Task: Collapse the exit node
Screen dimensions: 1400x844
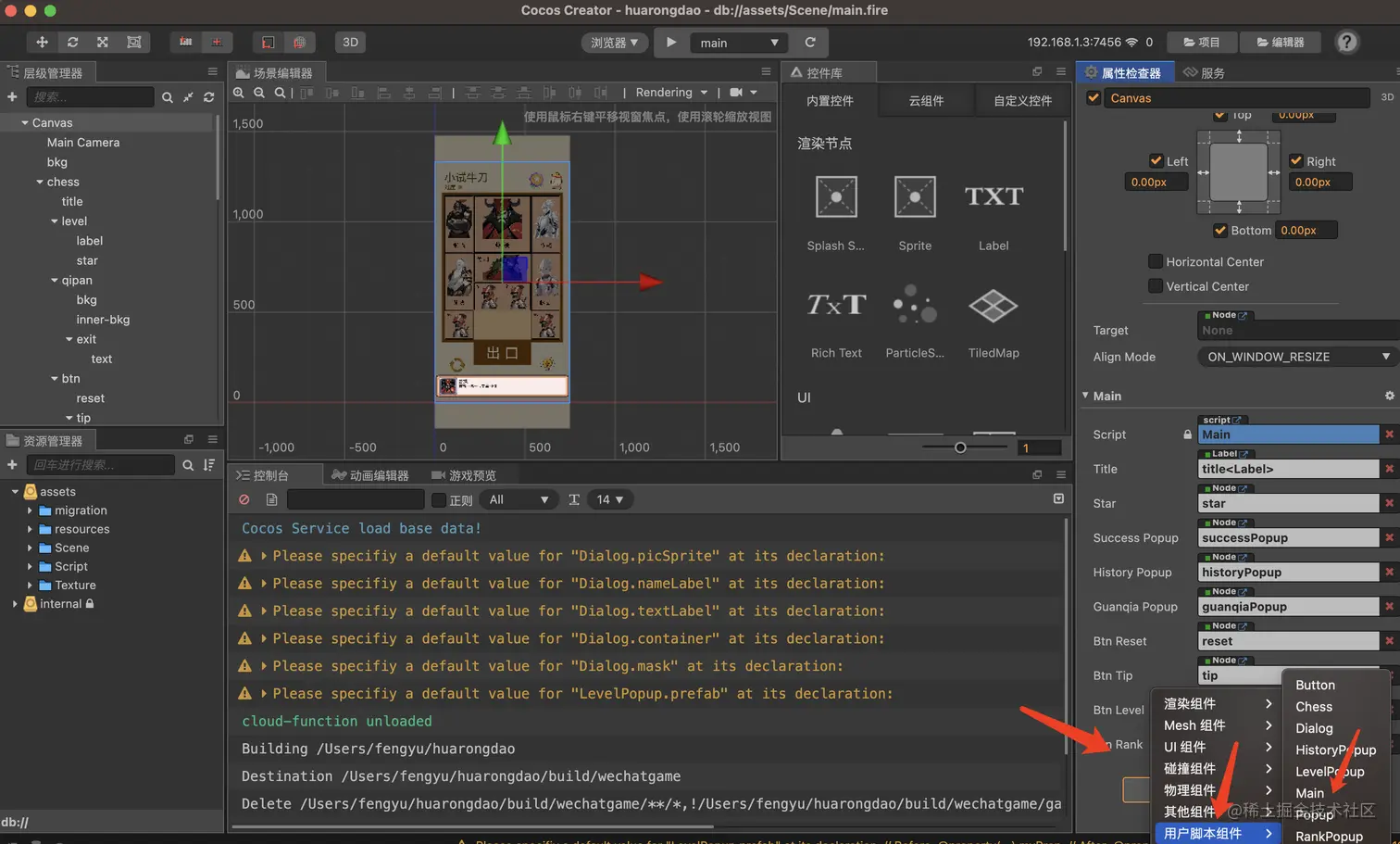Action: [69, 339]
